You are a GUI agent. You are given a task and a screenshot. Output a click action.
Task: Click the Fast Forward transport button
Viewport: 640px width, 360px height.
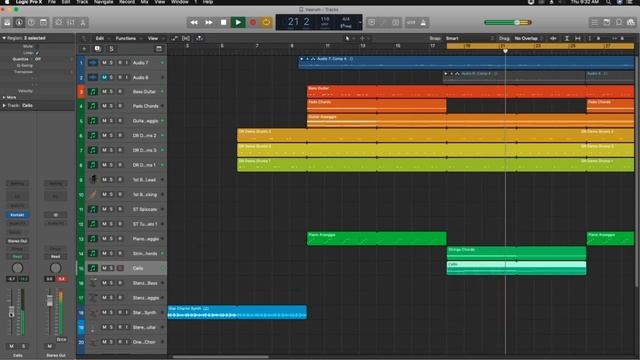click(x=209, y=22)
